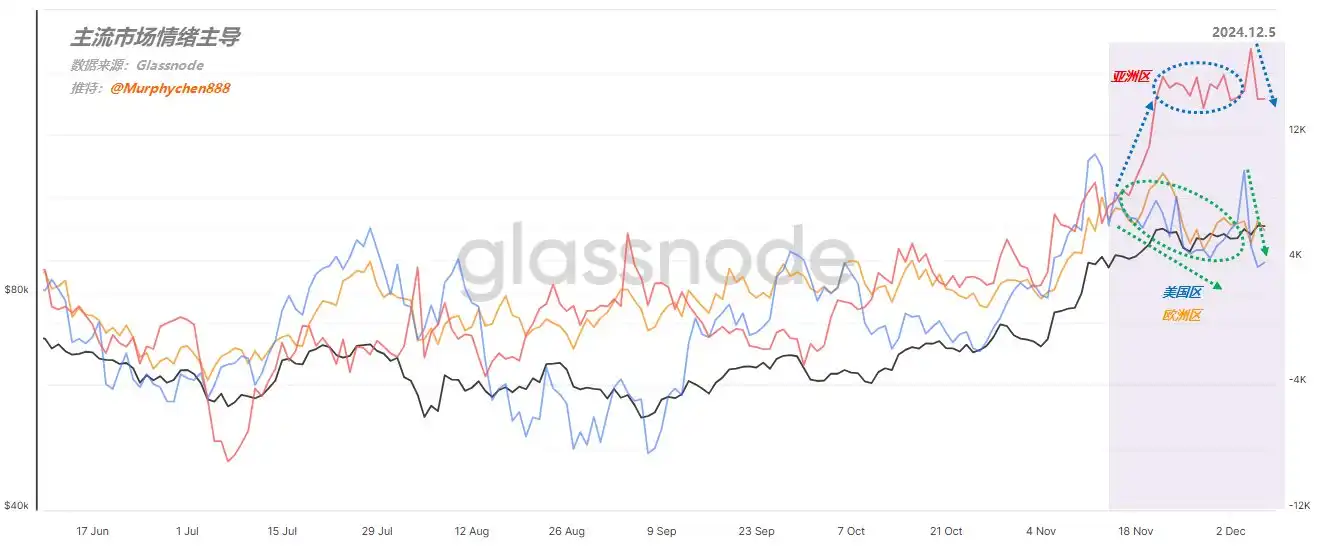Screen dimensions: 1321x548
Task: Click the -12K right axis label
Action: click(1297, 506)
